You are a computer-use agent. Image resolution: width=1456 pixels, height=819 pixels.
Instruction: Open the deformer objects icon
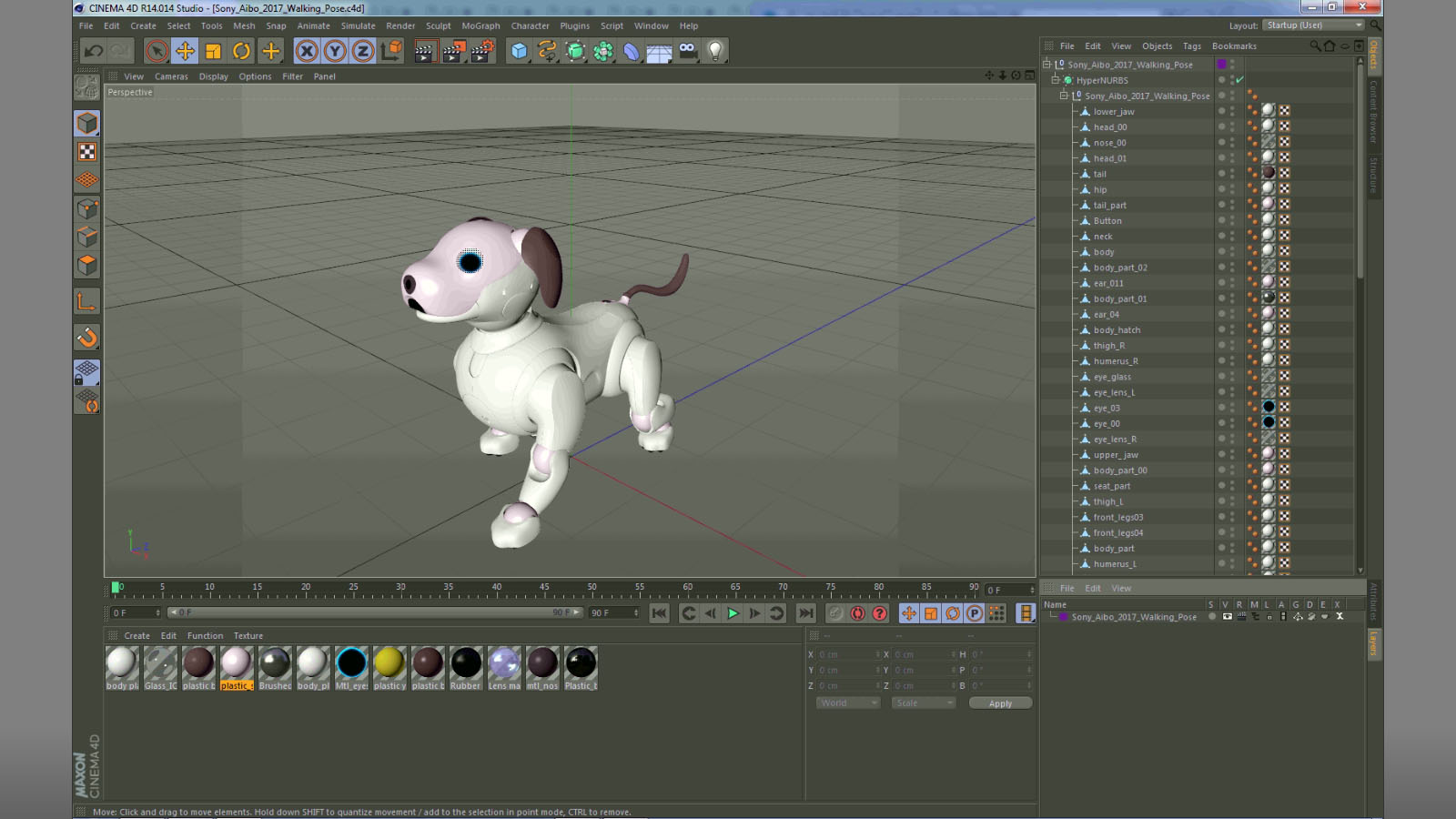point(632,51)
